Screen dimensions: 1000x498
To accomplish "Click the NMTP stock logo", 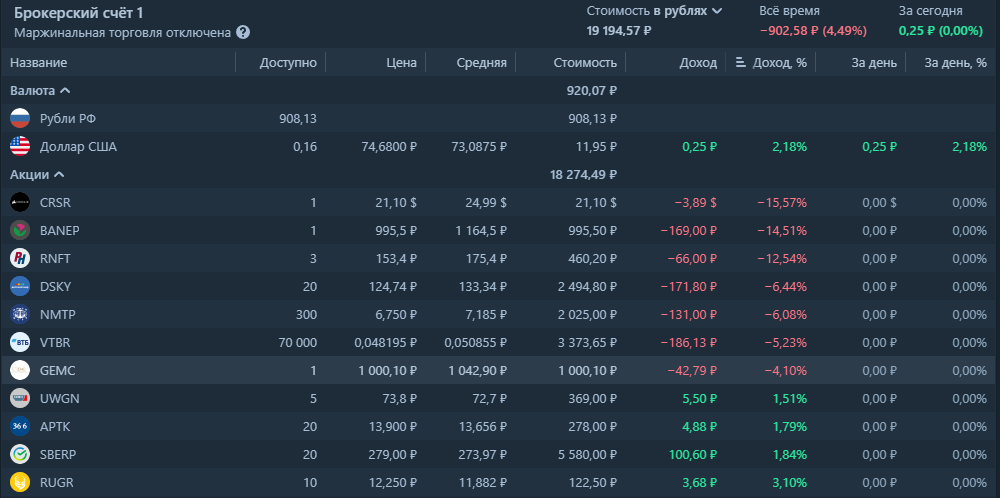I will click(20, 314).
